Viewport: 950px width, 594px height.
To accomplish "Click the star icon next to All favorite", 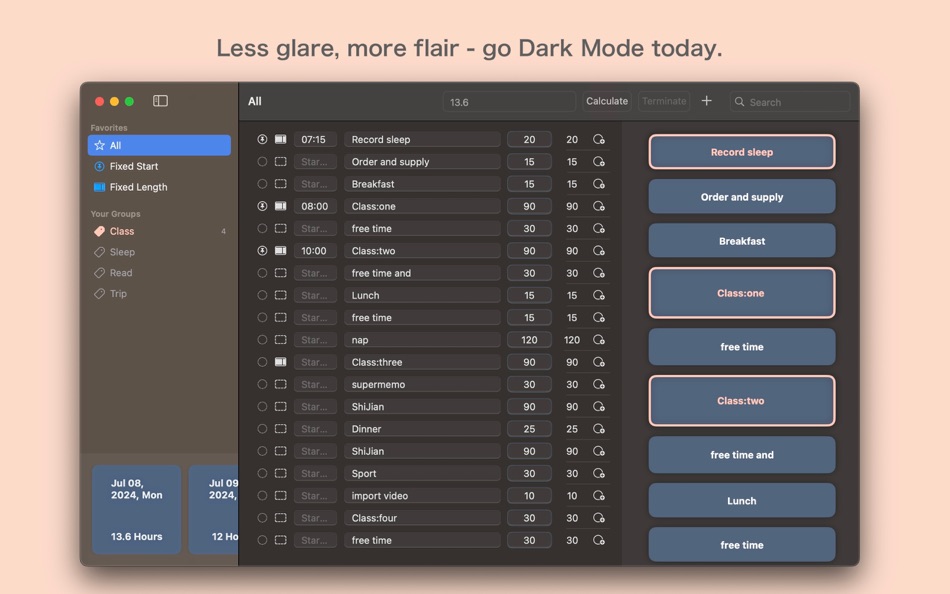I will coord(101,145).
